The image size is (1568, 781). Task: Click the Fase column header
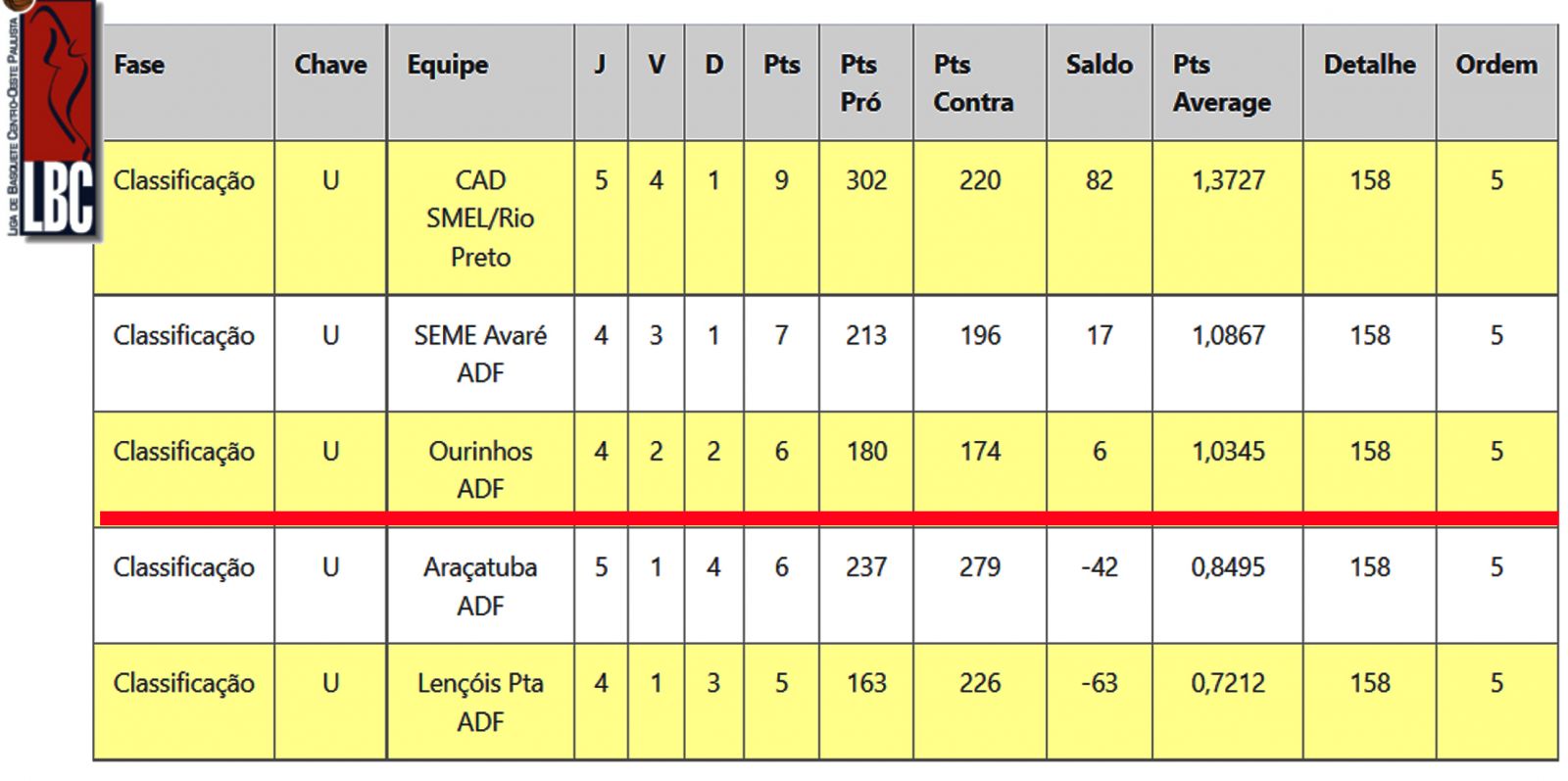pos(139,66)
